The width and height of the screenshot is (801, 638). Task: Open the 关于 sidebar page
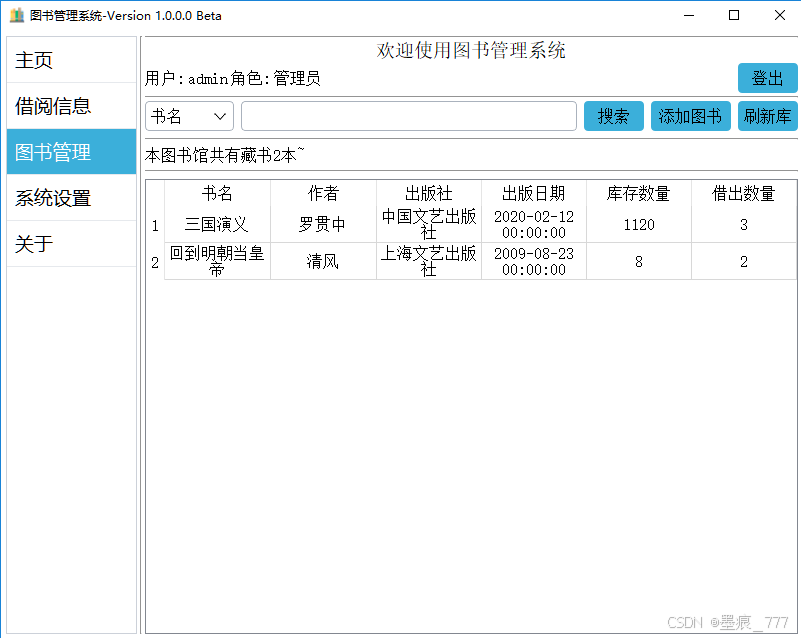[x=72, y=244]
